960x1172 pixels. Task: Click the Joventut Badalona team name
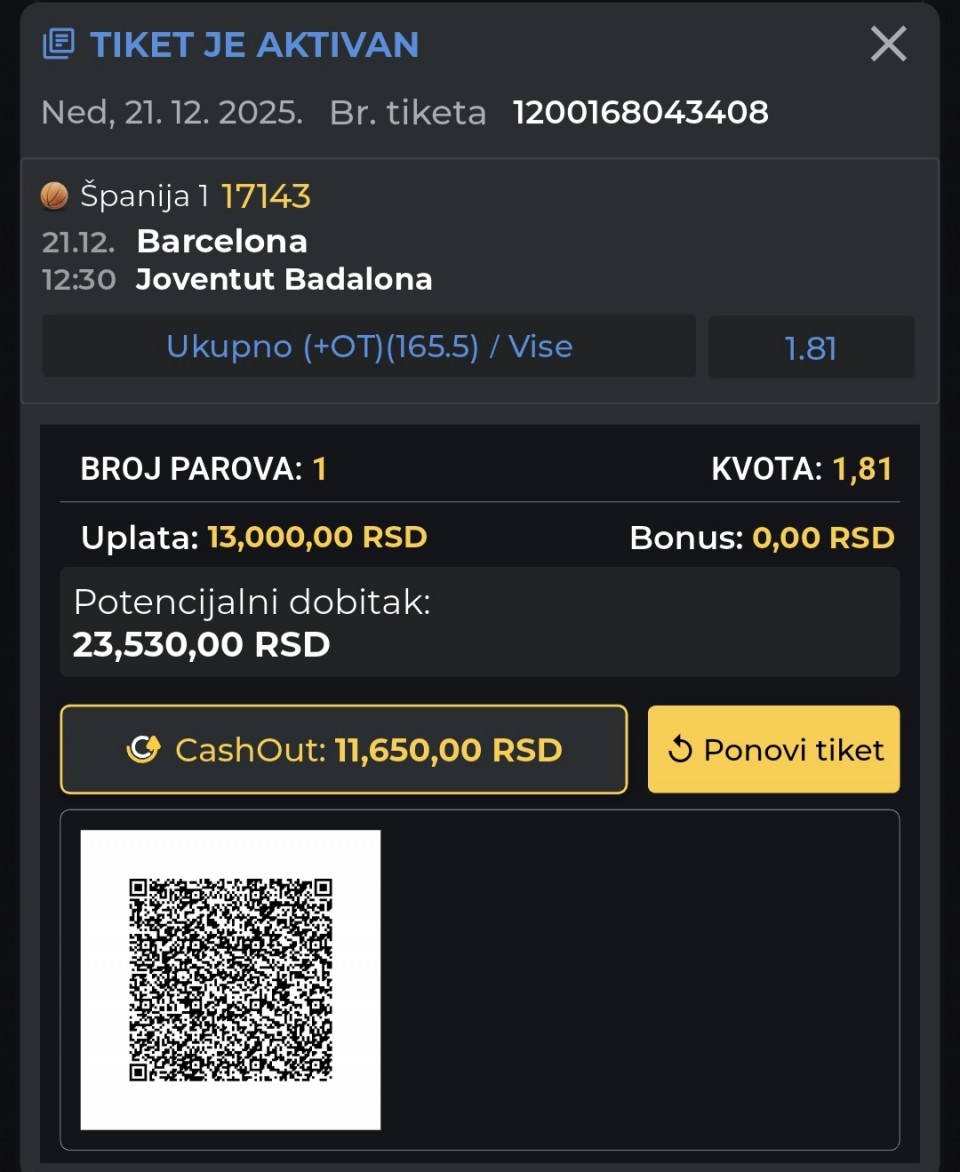(284, 279)
